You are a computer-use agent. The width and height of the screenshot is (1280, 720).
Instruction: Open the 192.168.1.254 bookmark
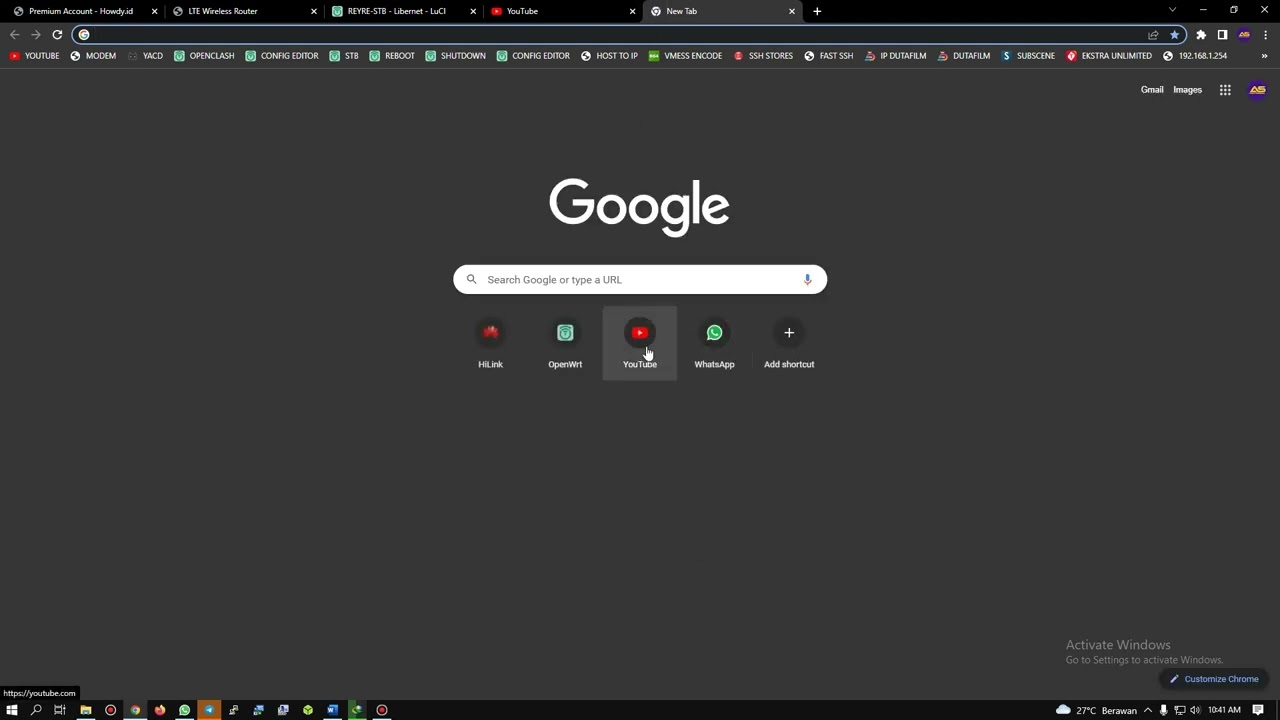coord(1195,56)
